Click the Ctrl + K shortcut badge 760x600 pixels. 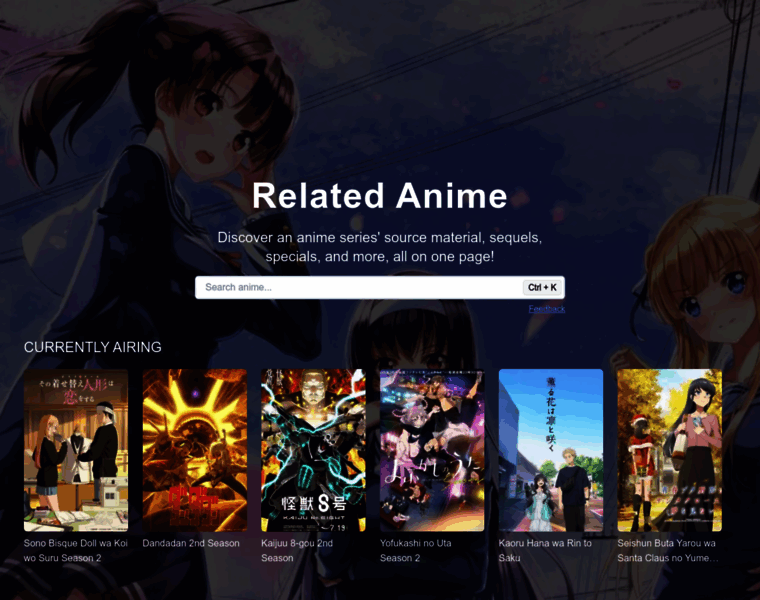542,287
